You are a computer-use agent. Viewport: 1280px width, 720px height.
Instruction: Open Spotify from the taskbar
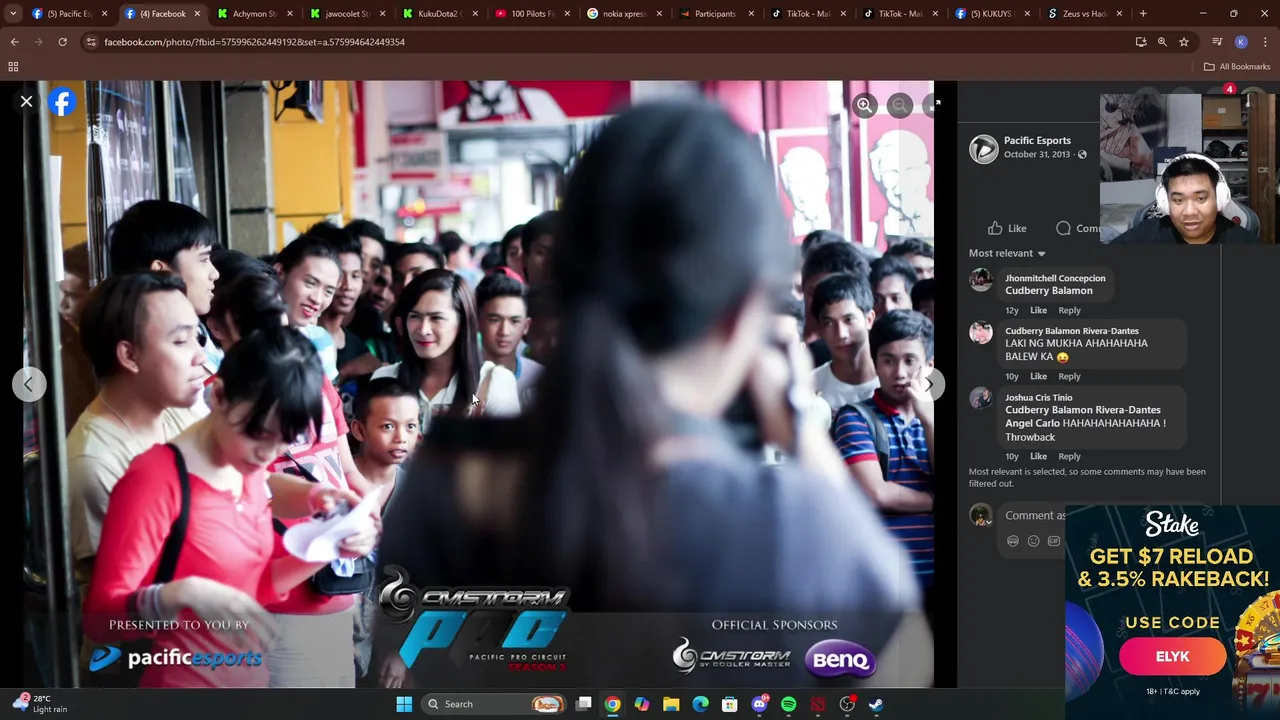(x=788, y=704)
